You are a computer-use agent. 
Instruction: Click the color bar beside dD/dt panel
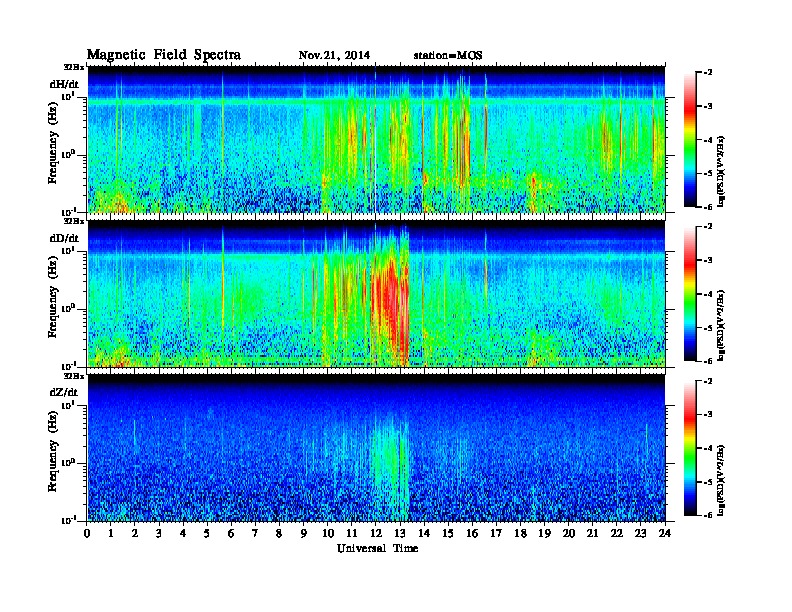(690, 294)
